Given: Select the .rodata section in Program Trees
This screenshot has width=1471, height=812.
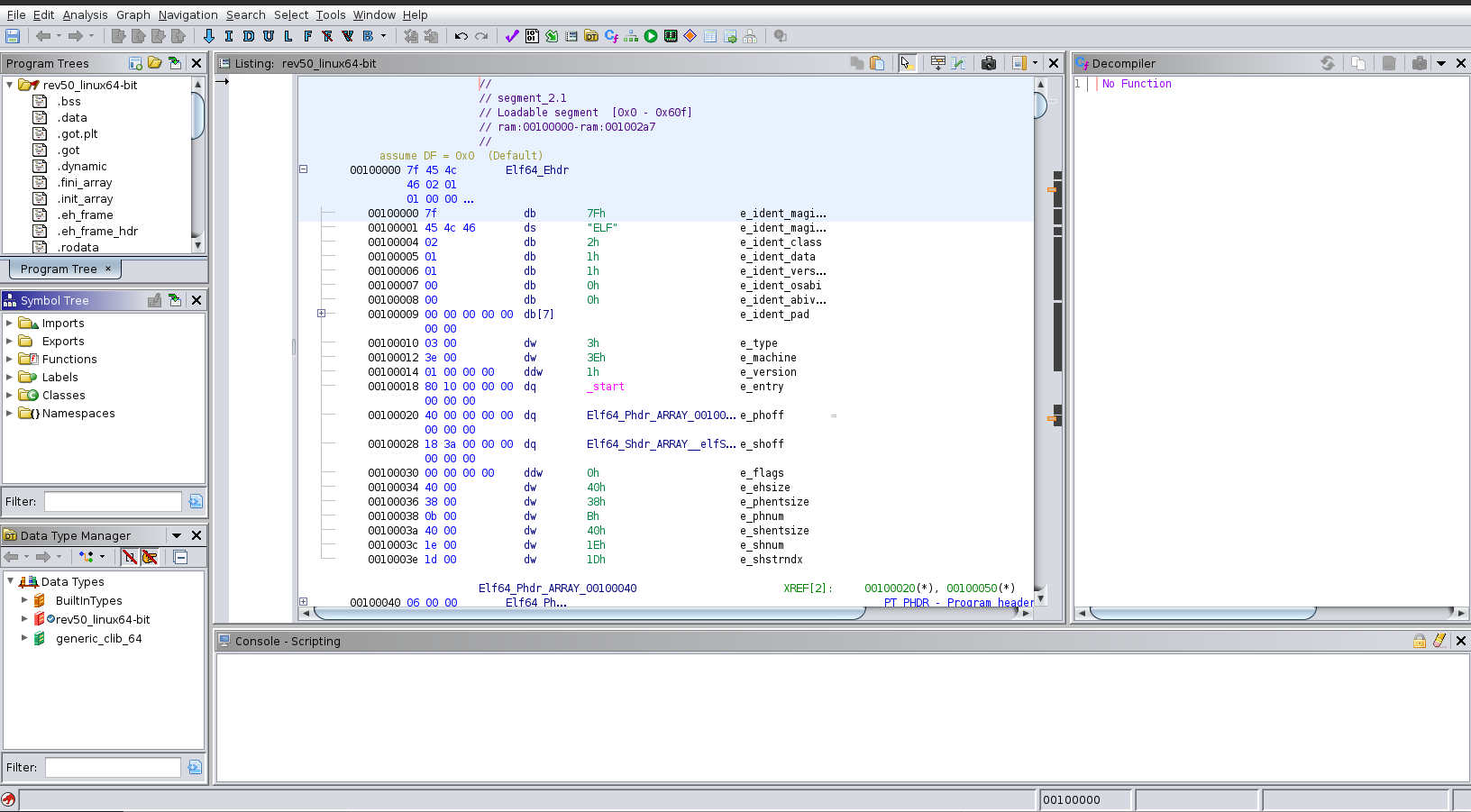Looking at the screenshot, I should point(78,247).
